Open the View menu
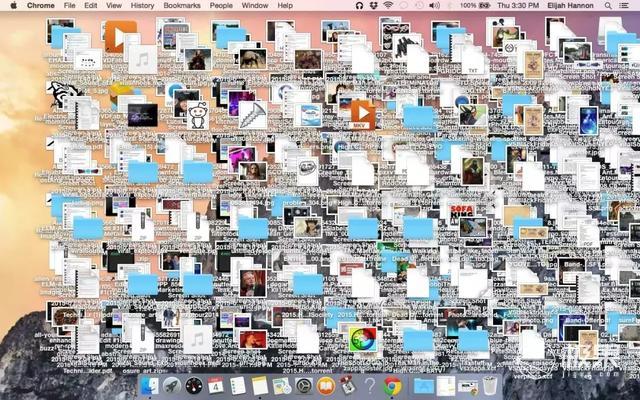The height and width of the screenshot is (400, 640). point(114,5)
